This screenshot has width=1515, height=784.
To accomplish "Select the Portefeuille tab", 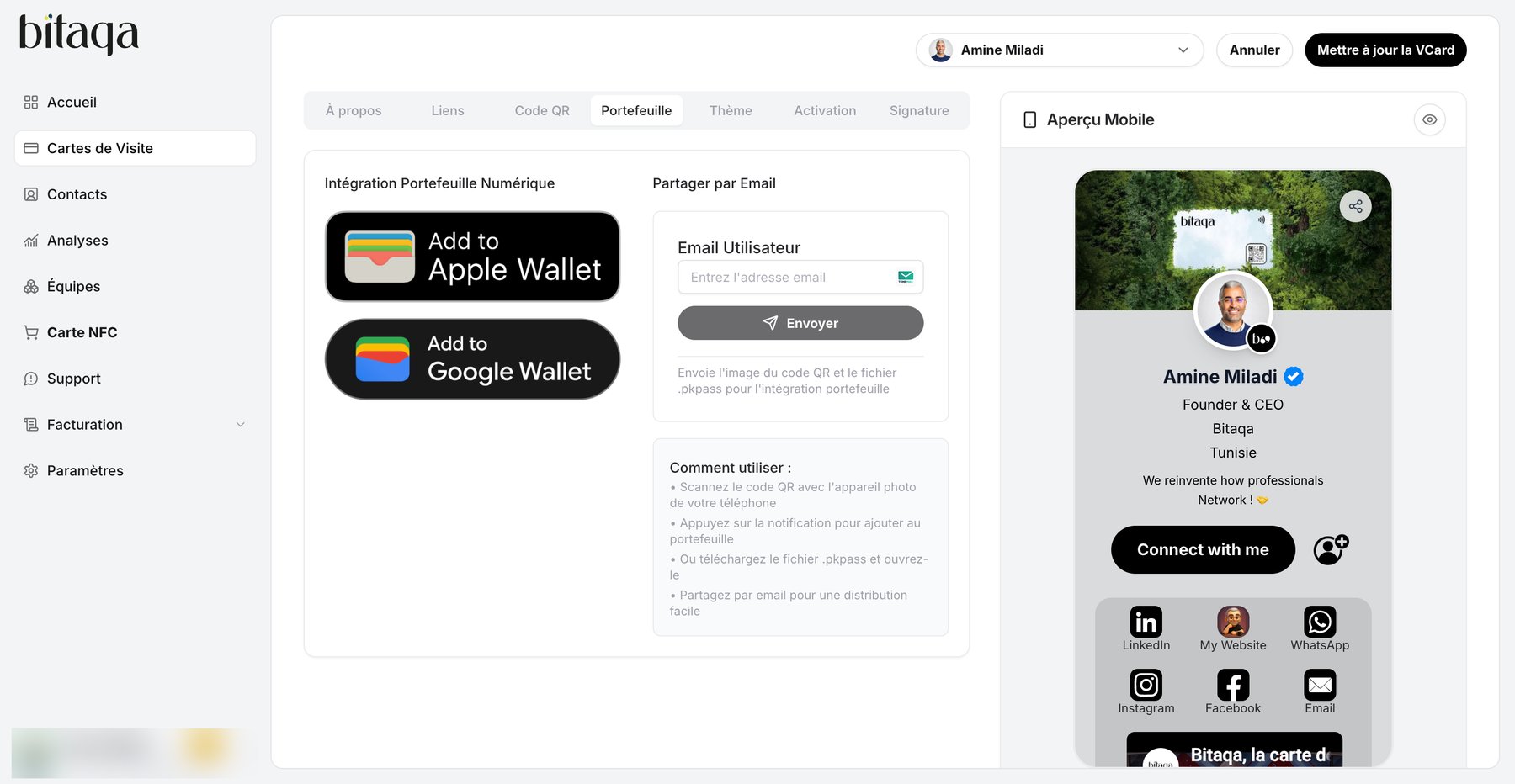I will 636,110.
